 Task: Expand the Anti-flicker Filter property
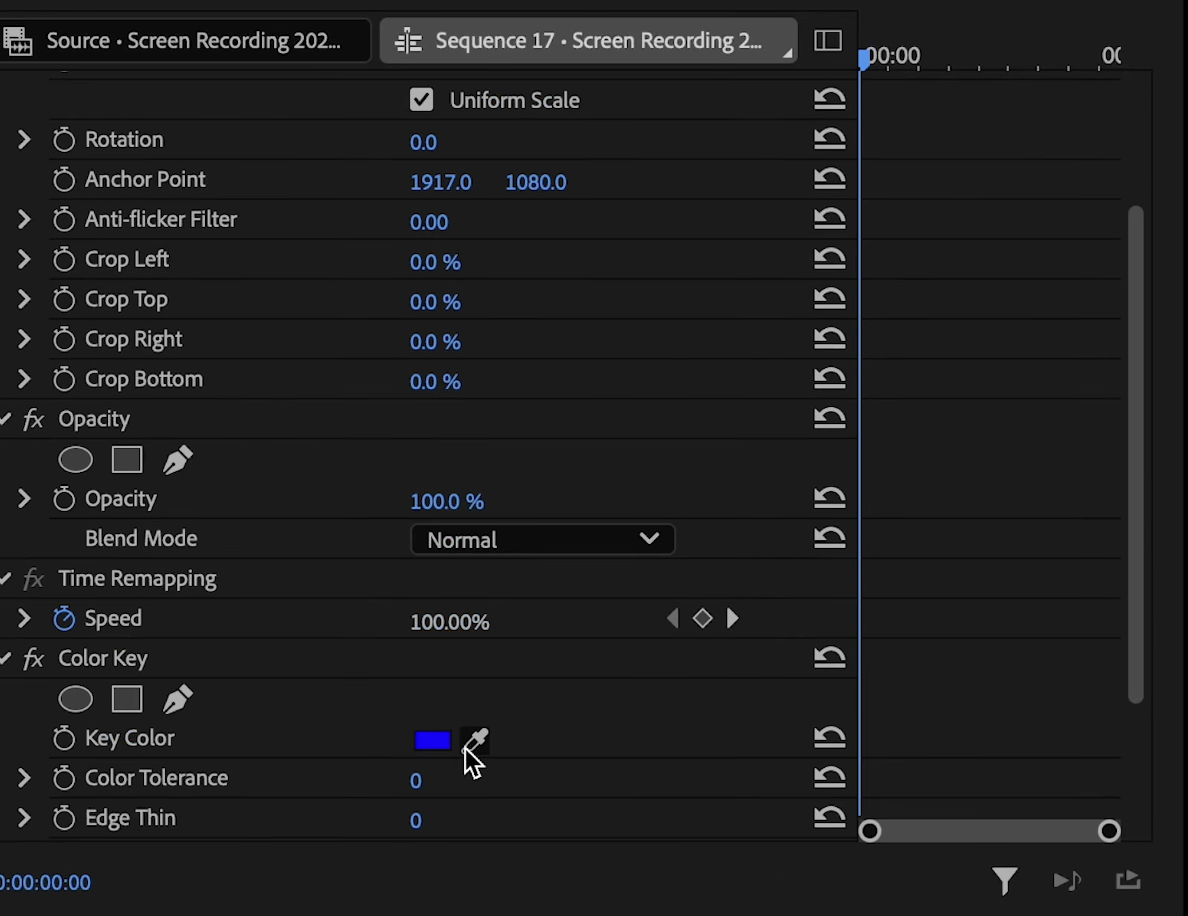[23, 220]
